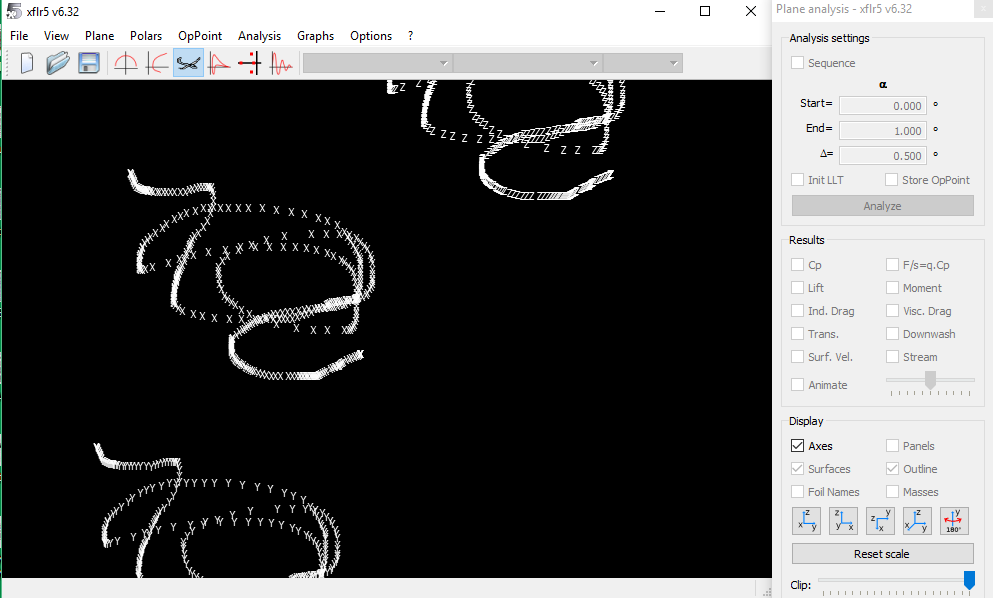Screen dimensions: 993x598
Task: Open the Plane menu
Action: tap(99, 36)
